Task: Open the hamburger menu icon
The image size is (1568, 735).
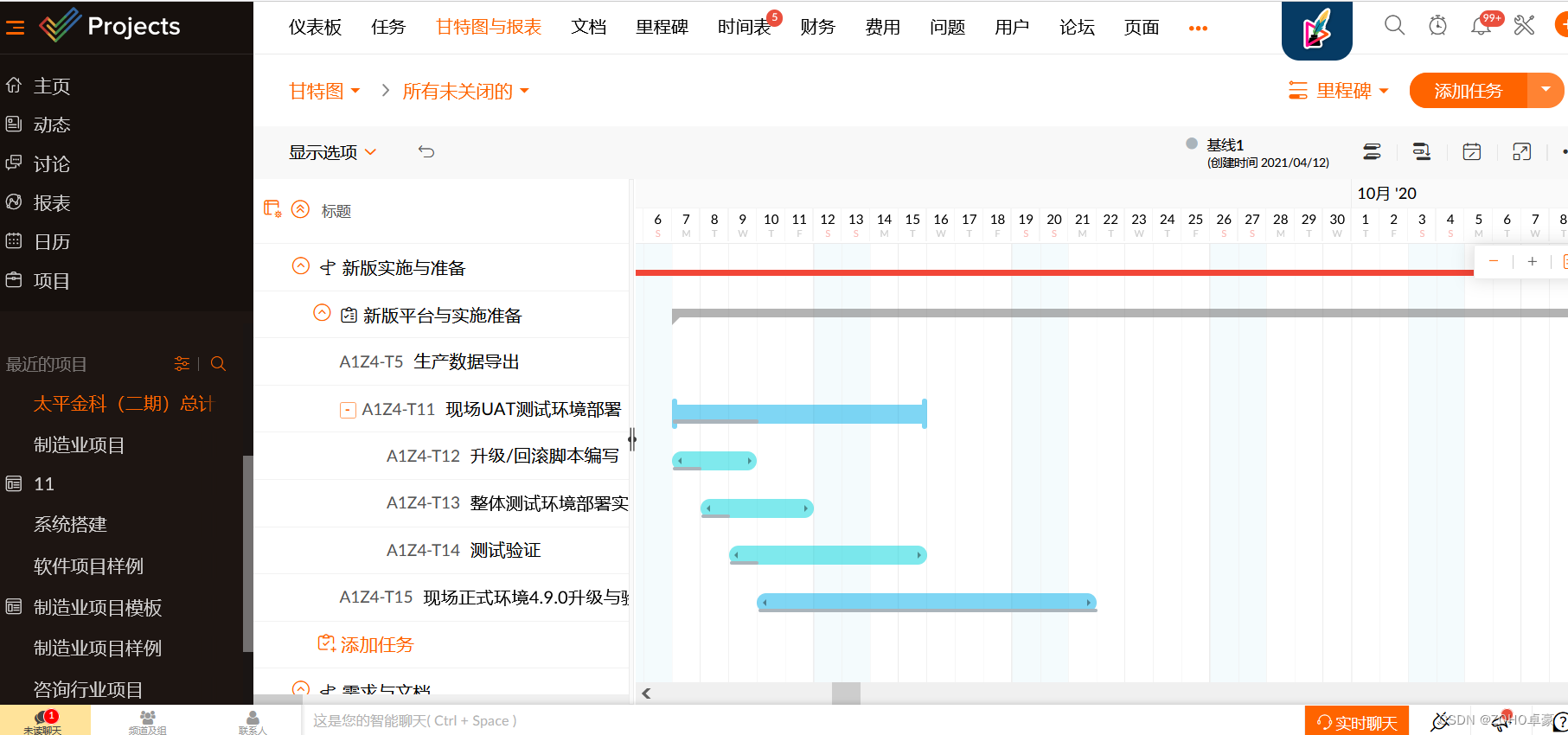Action: point(15,28)
